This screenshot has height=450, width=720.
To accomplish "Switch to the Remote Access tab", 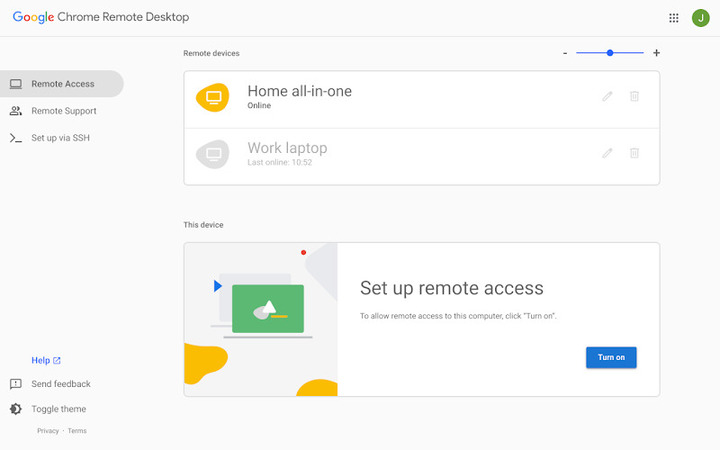I will click(x=62, y=84).
